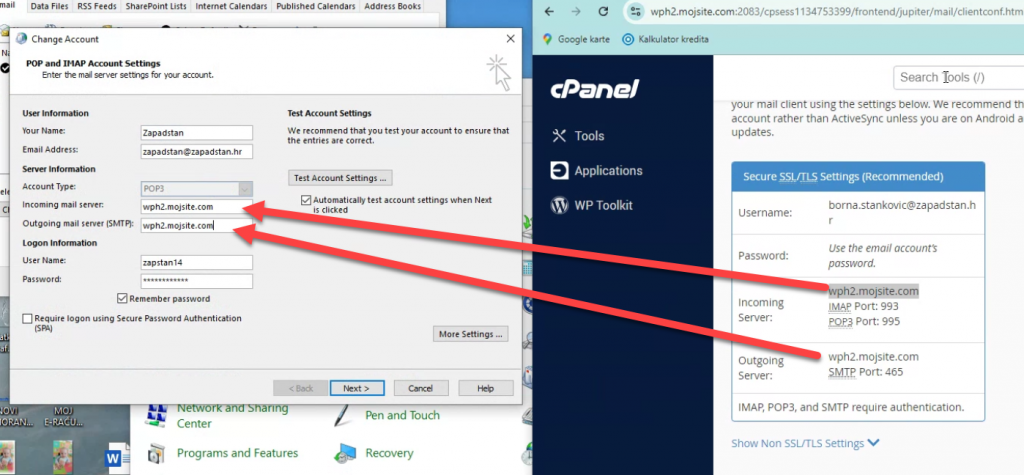The height and width of the screenshot is (475, 1024).
Task: Enable Require logon using Secure Password Authentication
Action: tap(27, 319)
